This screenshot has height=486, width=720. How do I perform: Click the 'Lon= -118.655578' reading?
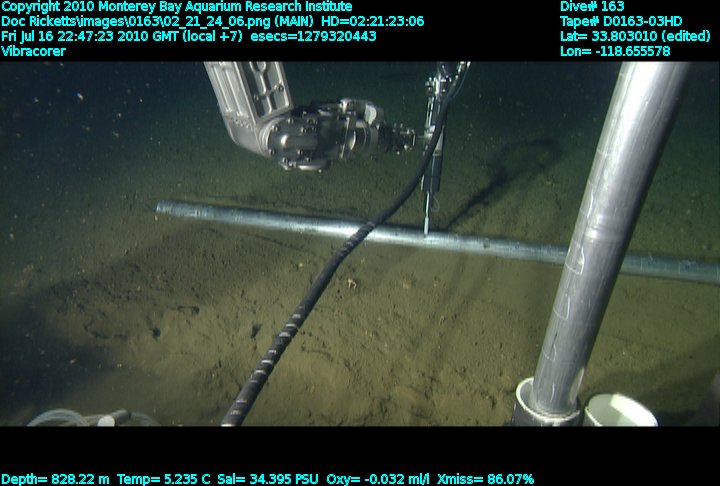pyautogui.click(x=615, y=51)
